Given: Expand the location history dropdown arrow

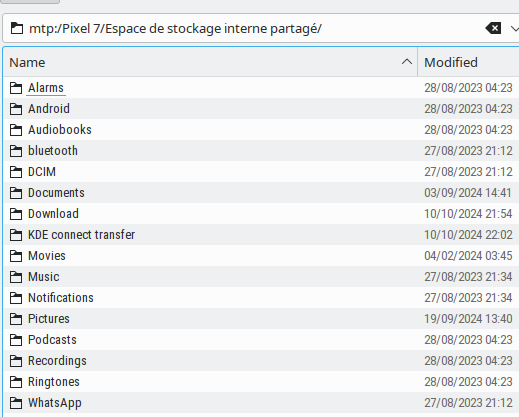Looking at the screenshot, I should tap(515, 29).
